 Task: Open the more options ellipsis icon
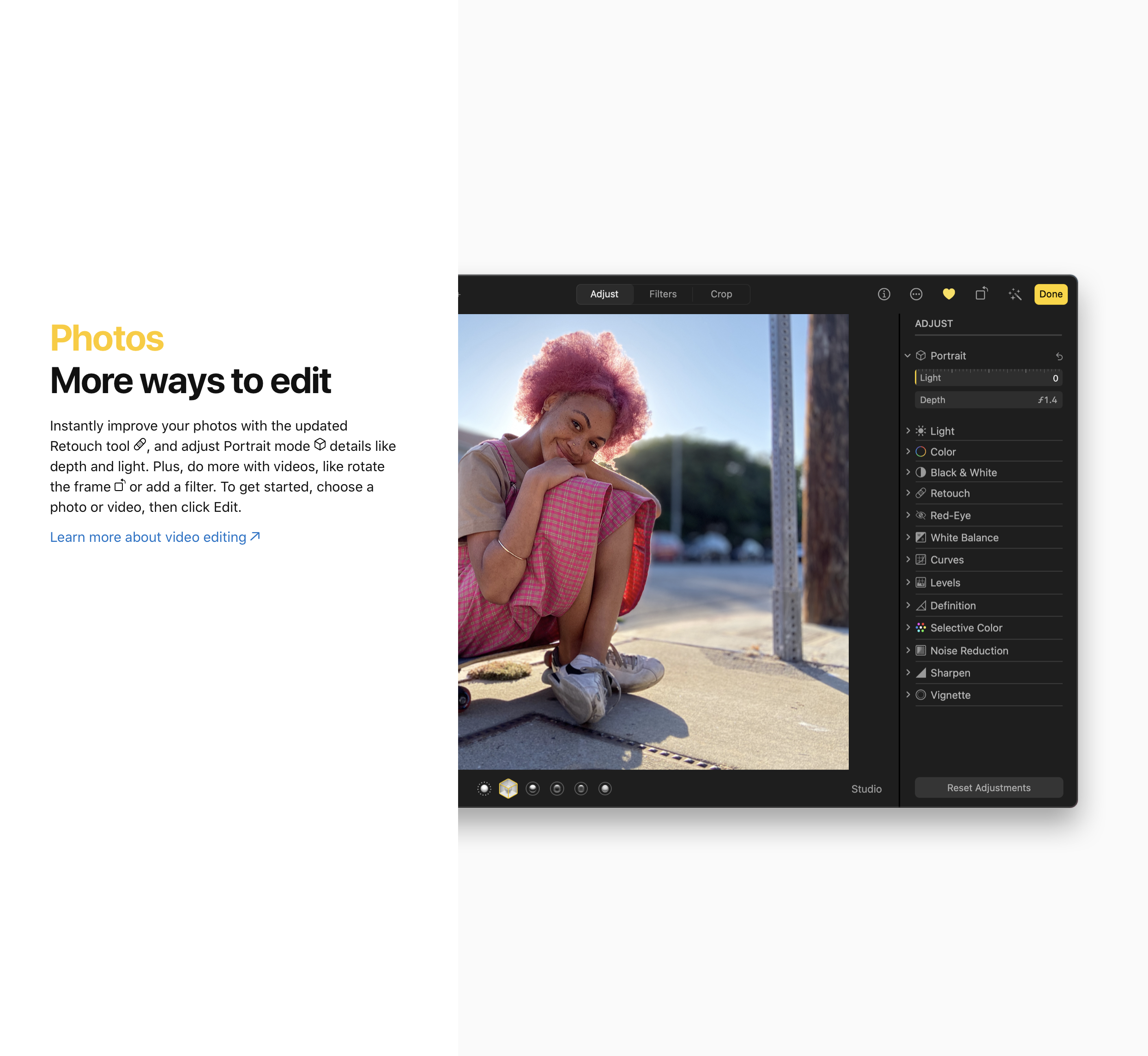(x=916, y=294)
